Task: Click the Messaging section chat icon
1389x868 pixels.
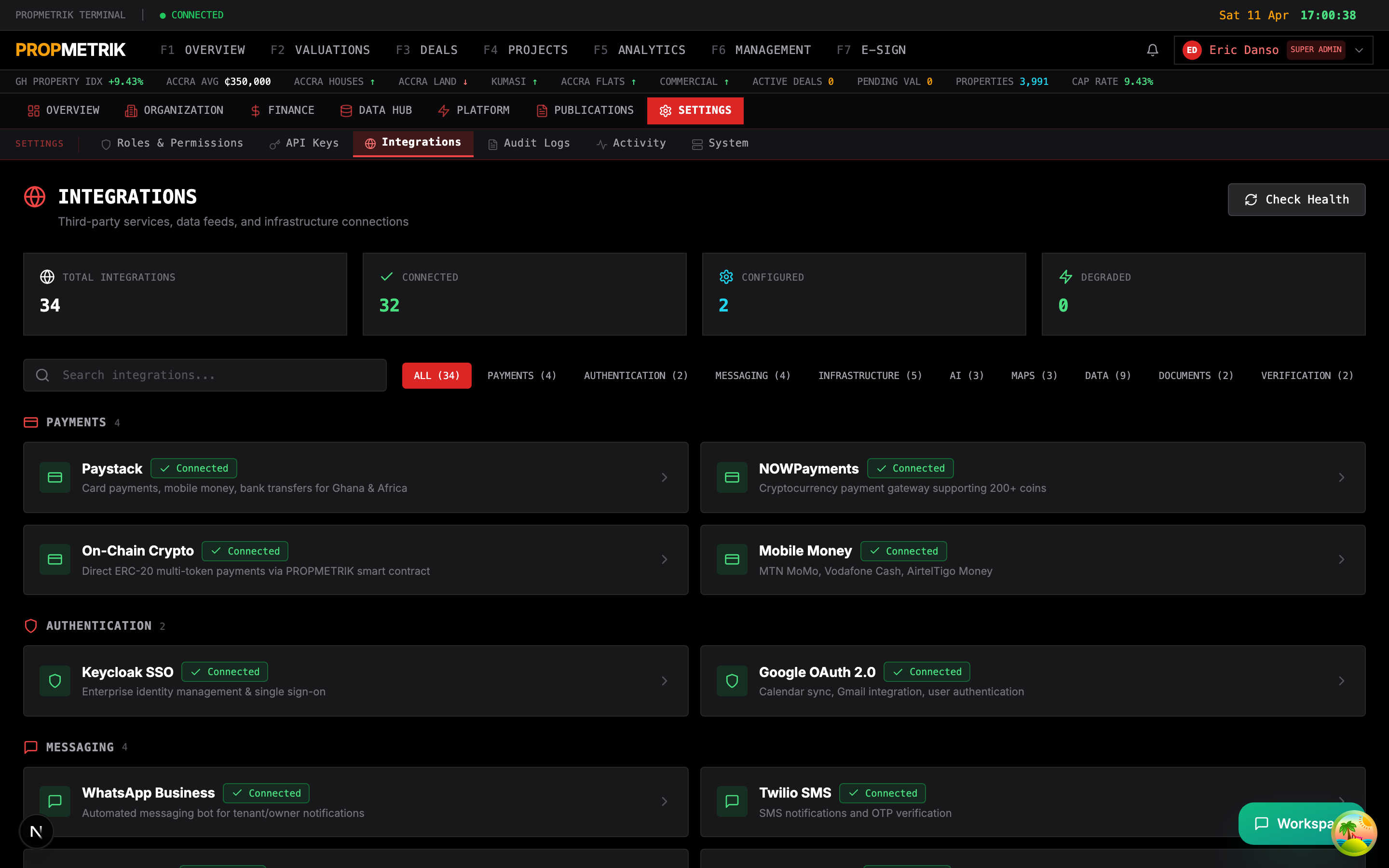Action: point(31,747)
